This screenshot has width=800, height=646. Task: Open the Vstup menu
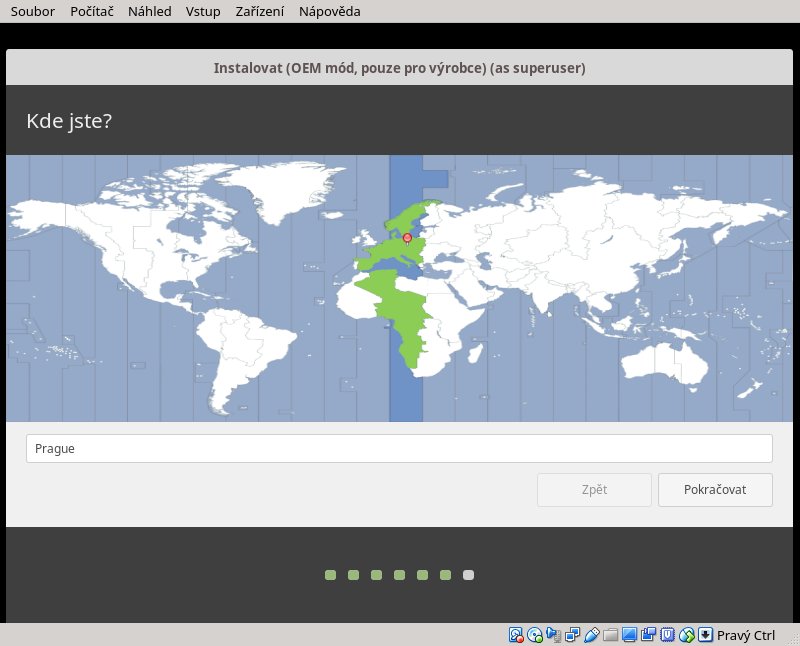[x=203, y=11]
